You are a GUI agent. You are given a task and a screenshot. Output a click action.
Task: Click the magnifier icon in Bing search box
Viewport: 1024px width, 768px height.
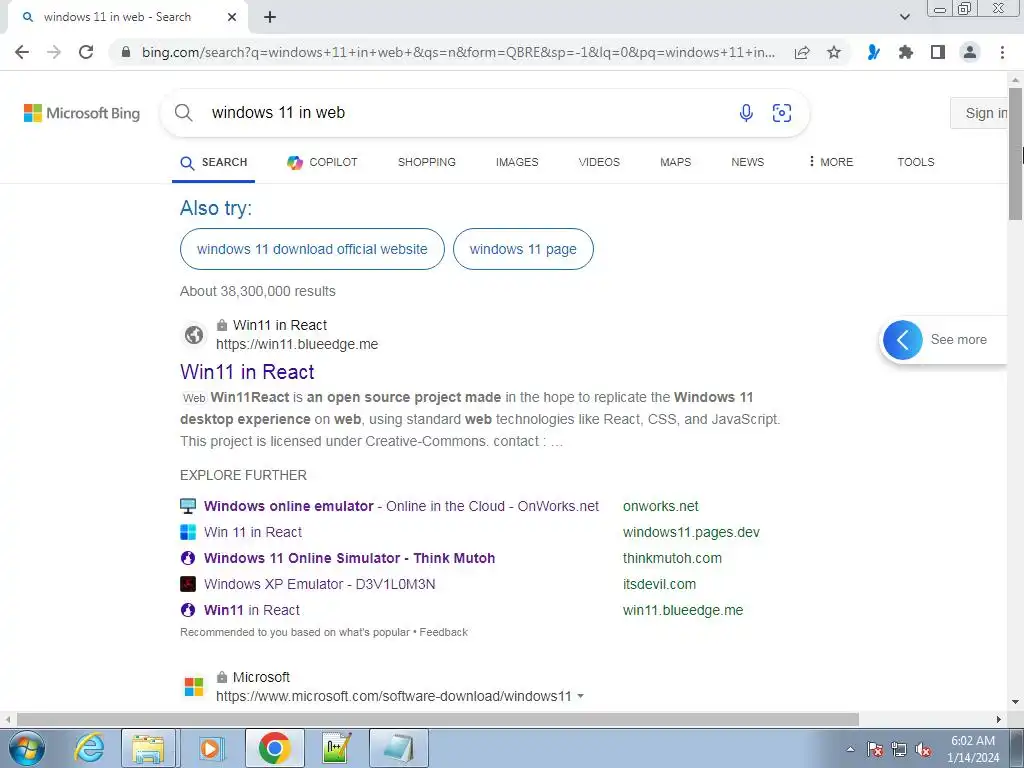184,113
